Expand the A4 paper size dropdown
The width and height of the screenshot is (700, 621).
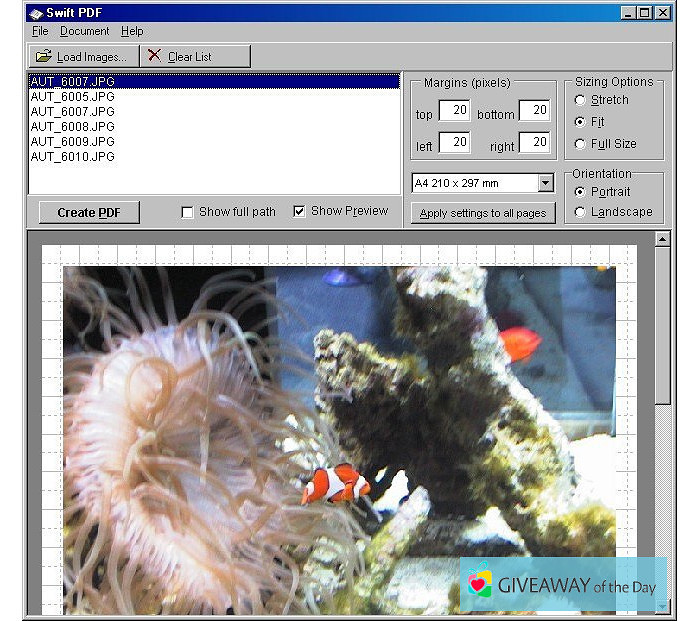pyautogui.click(x=545, y=183)
